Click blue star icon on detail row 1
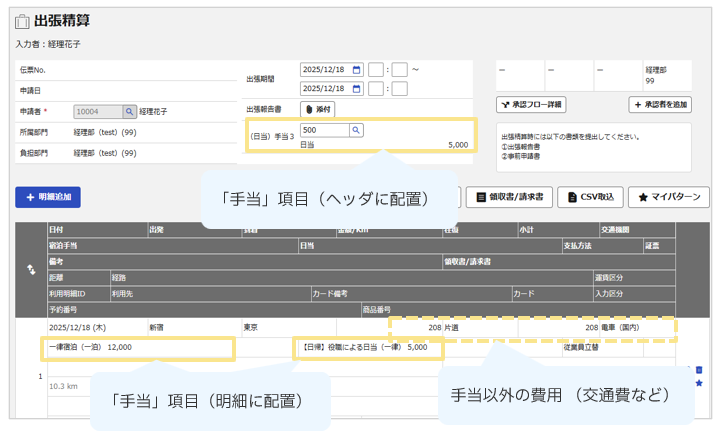The width and height of the screenshot is (716, 440). tap(699, 383)
